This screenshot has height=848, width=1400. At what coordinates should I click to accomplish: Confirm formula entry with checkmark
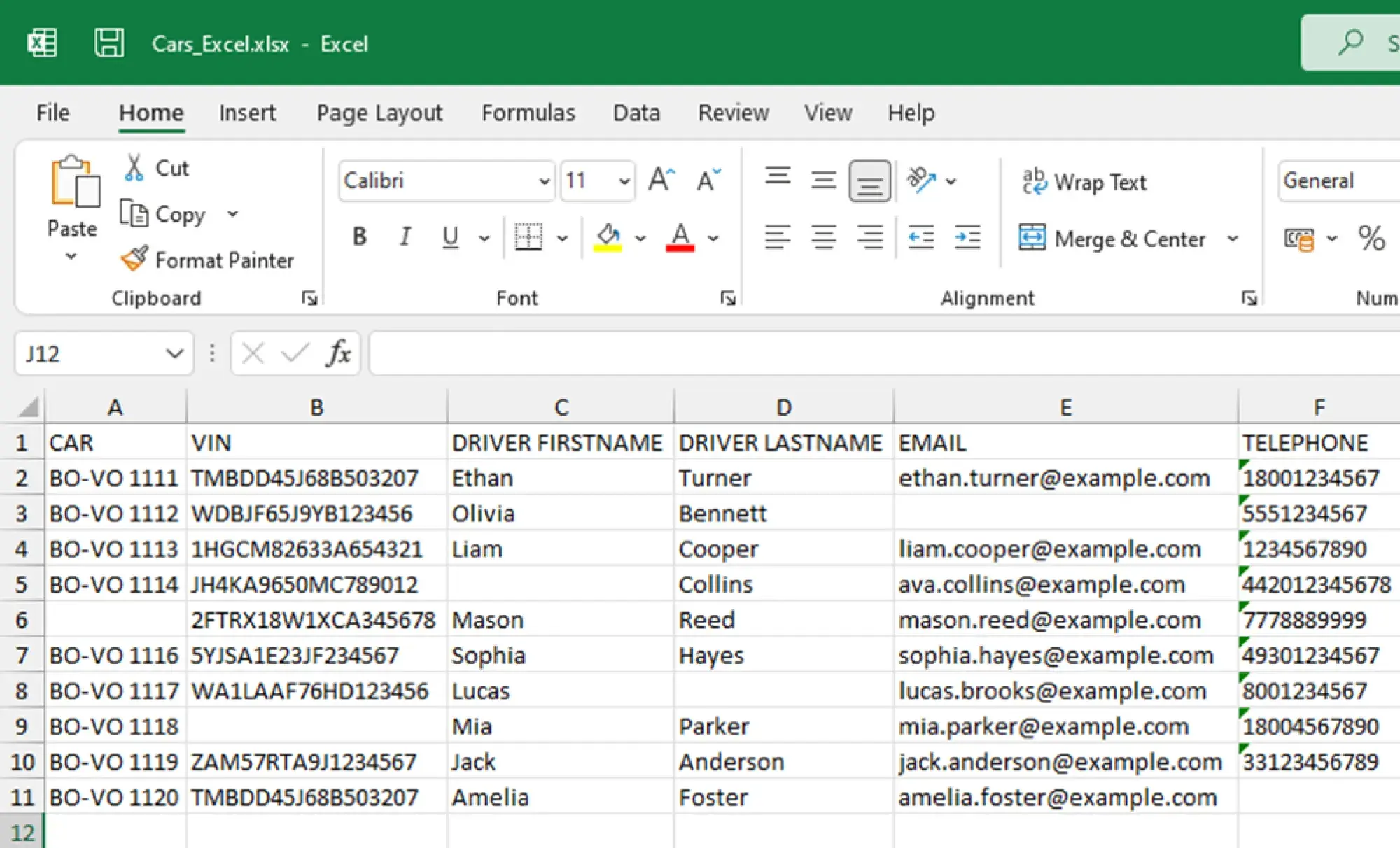295,353
